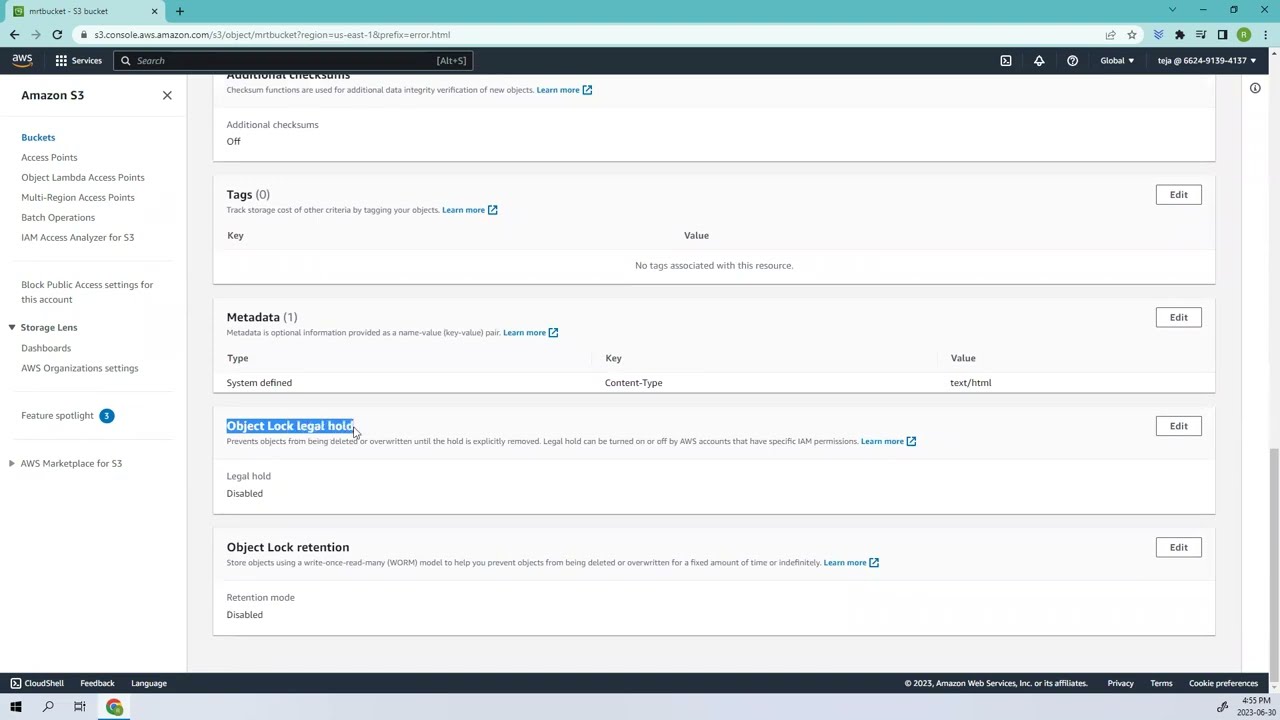Image resolution: width=1280 pixels, height=720 pixels.
Task: Open Learn more for Object Lock legal hold
Action: tap(889, 441)
